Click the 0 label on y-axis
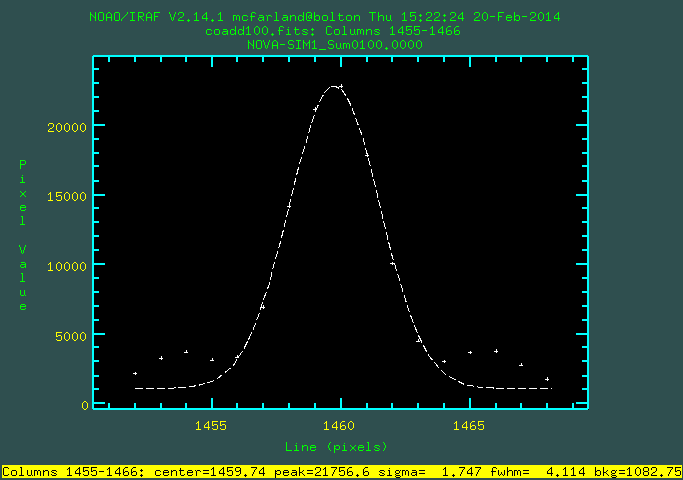This screenshot has height=480, width=683. pos(85,405)
